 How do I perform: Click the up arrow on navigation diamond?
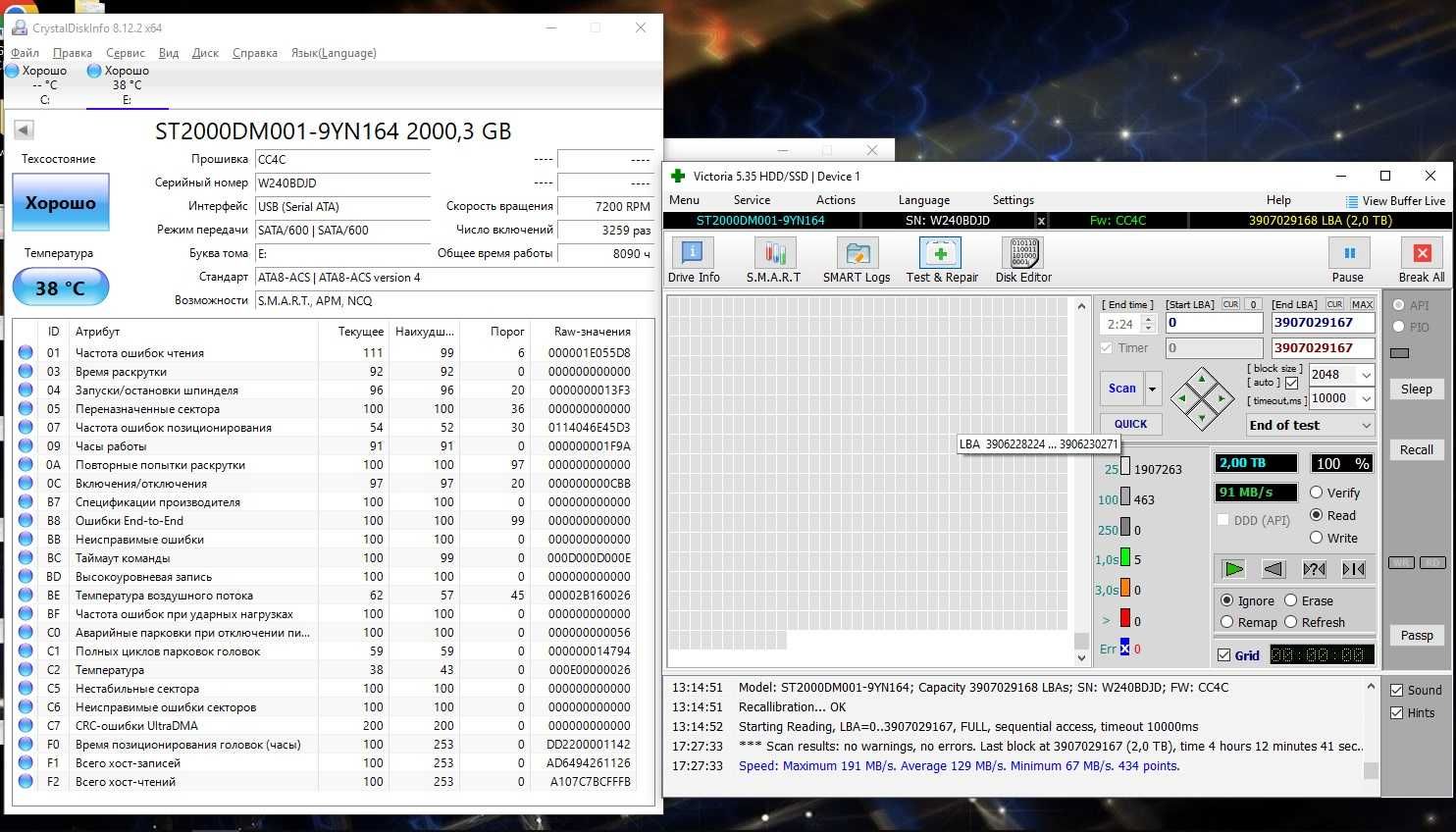coord(1202,379)
